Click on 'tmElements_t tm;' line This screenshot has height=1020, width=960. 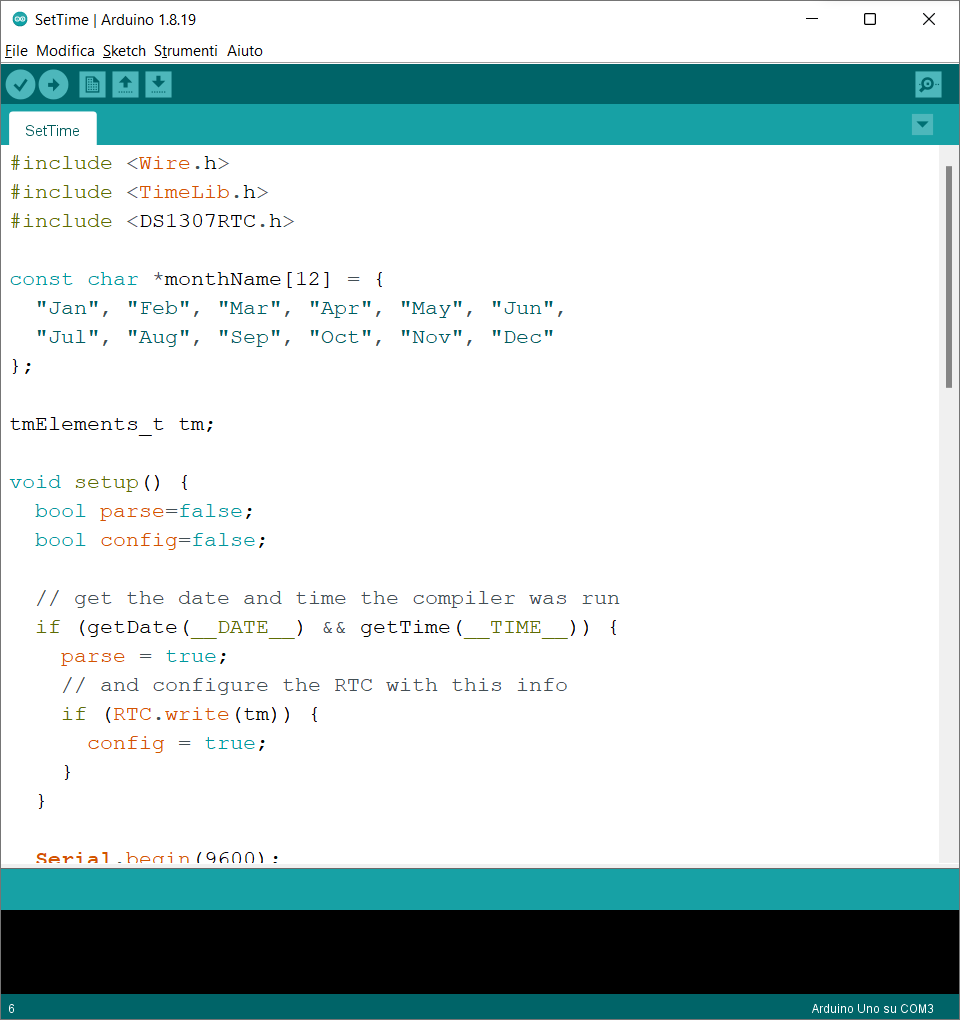[x=112, y=425]
